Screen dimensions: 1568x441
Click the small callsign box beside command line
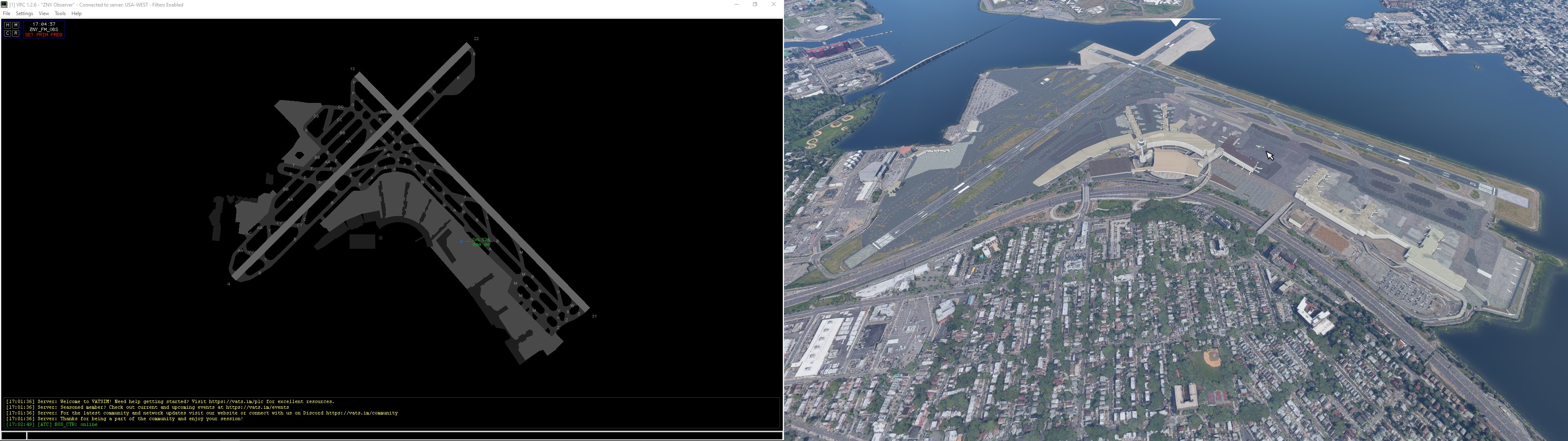[x=13, y=436]
